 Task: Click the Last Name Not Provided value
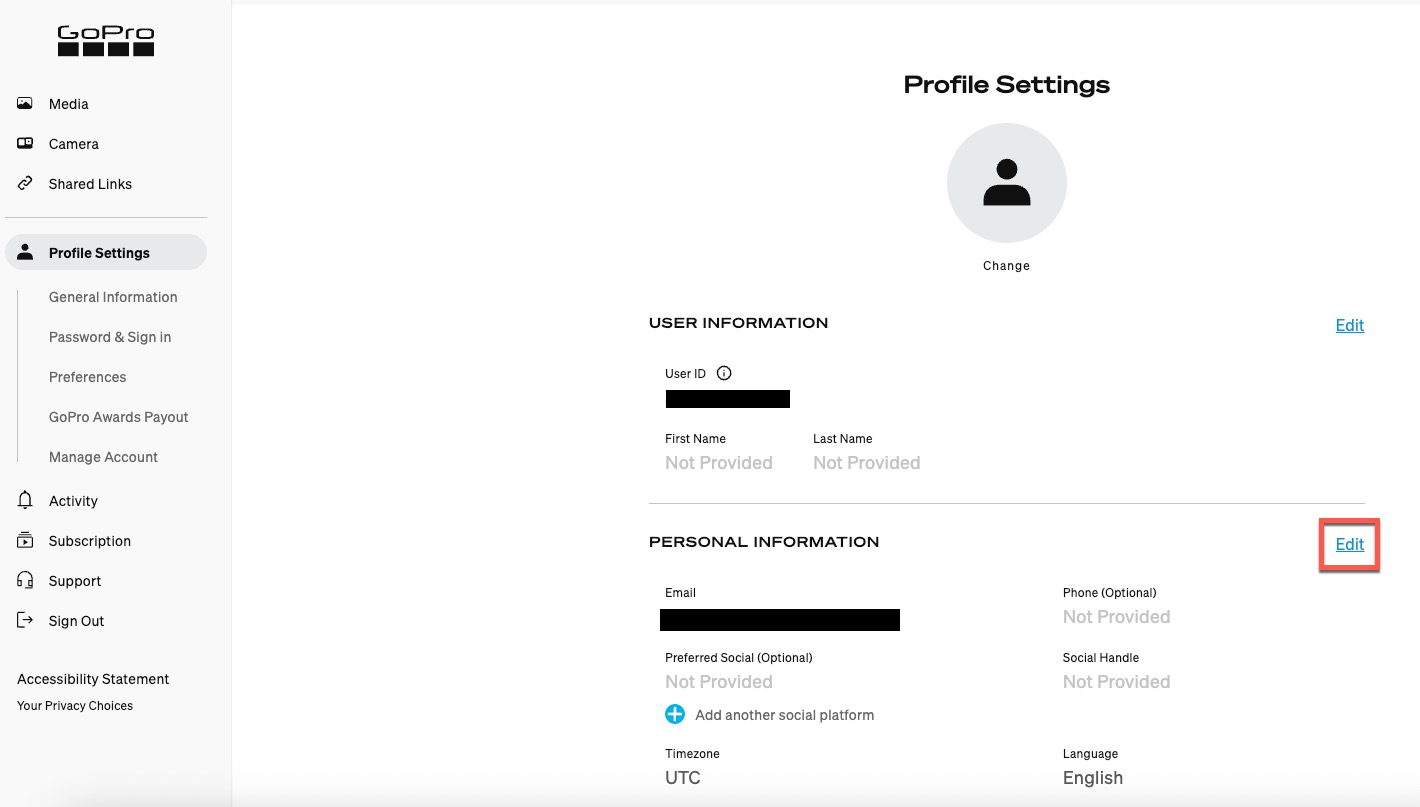[x=867, y=463]
